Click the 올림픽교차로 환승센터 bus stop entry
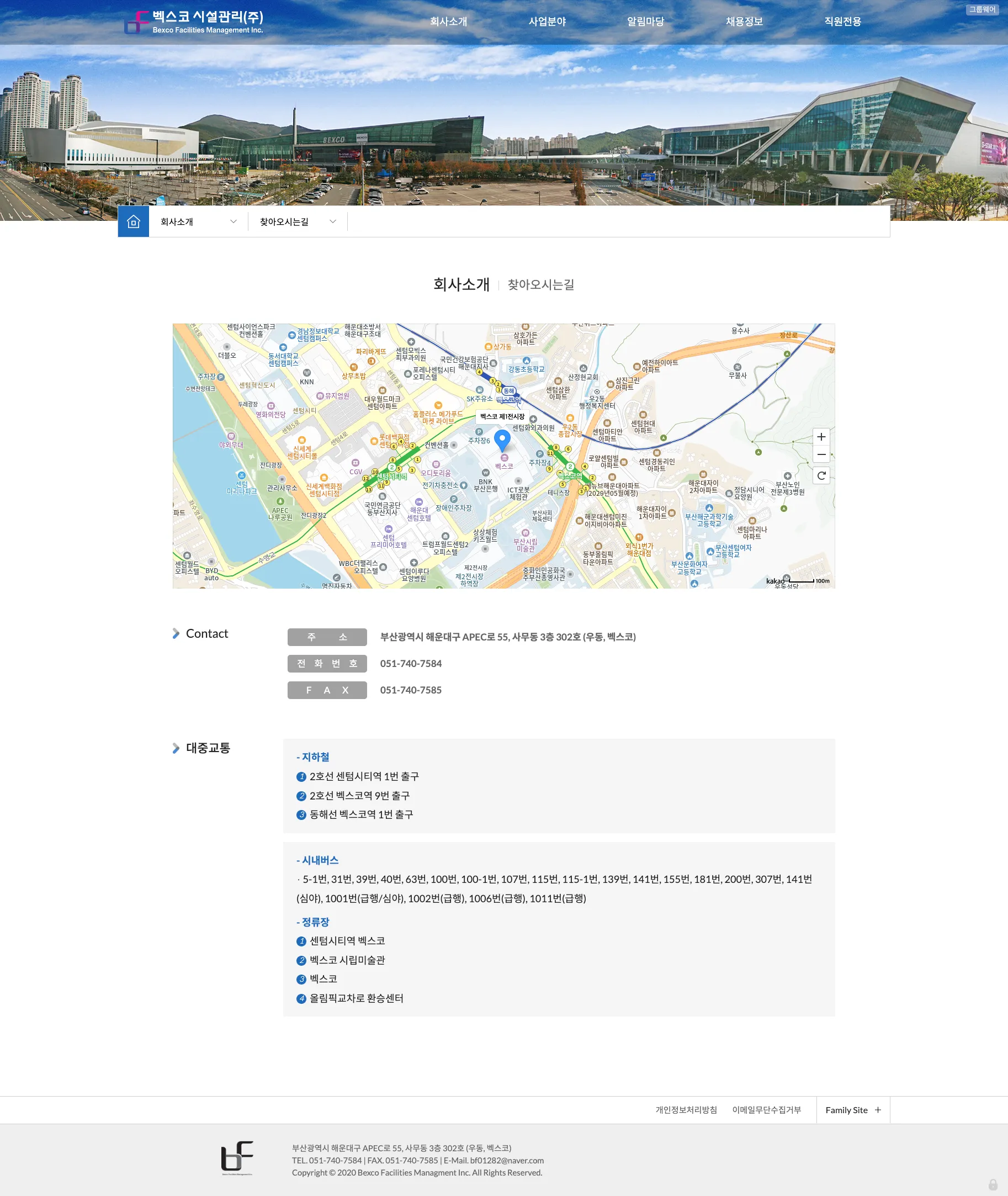 (356, 999)
